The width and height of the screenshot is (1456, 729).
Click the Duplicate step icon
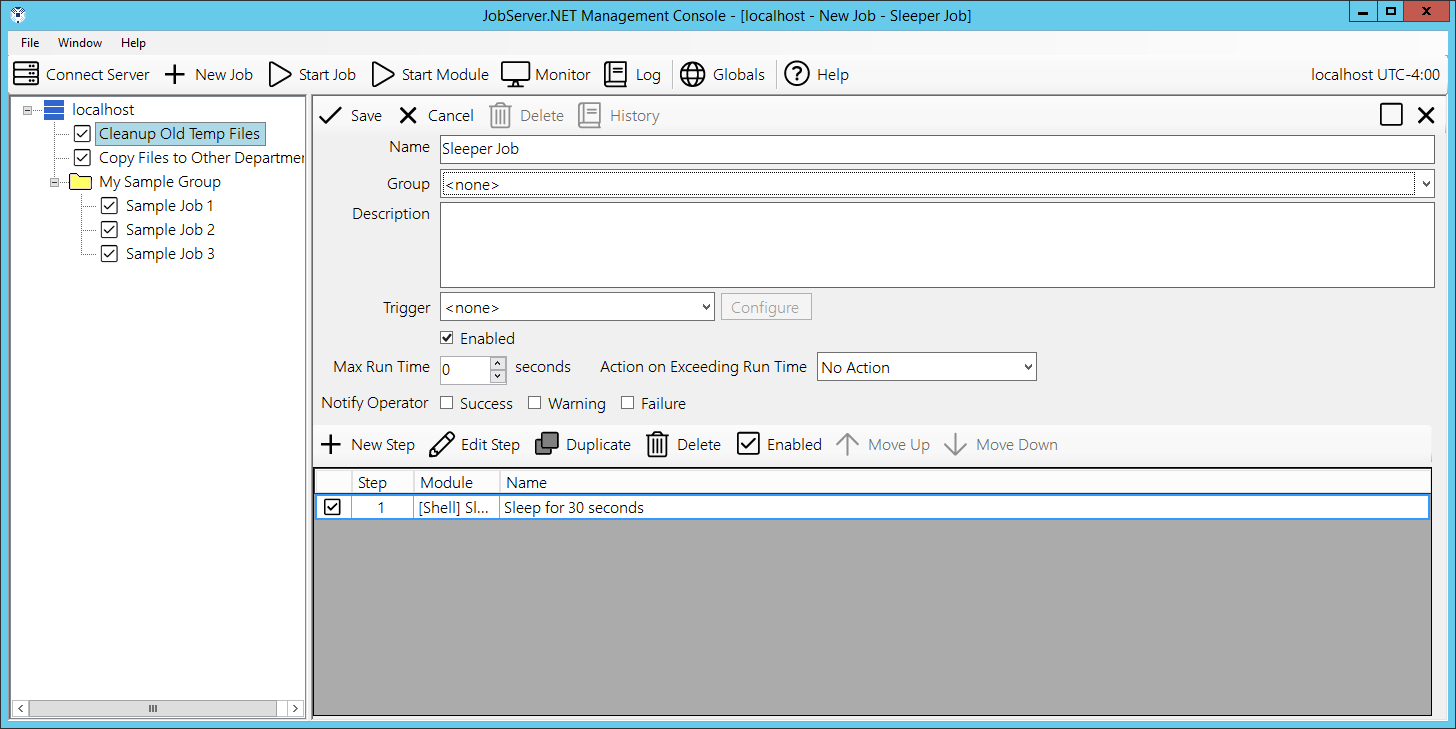547,444
